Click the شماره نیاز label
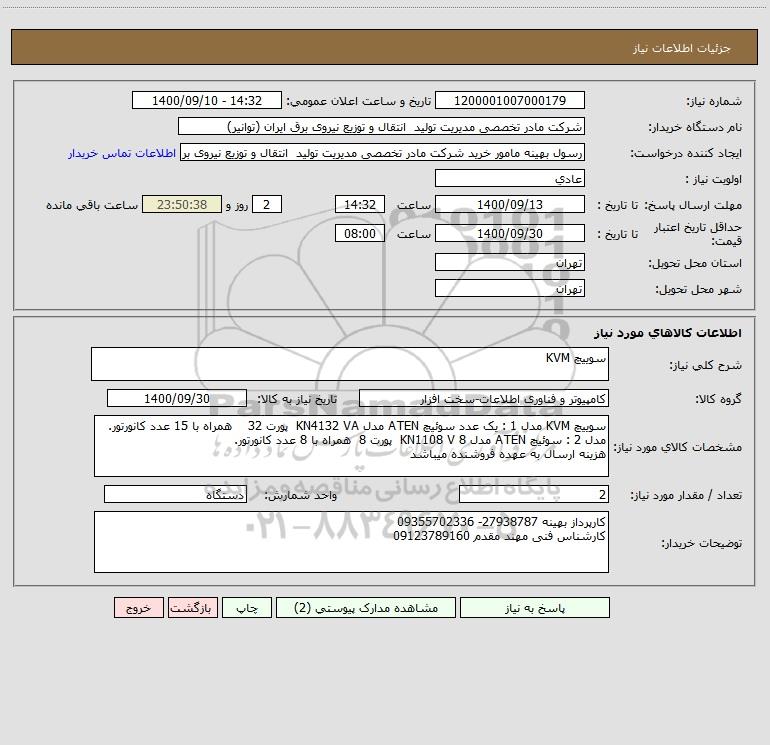This screenshot has height=745, width=770. coord(714,102)
